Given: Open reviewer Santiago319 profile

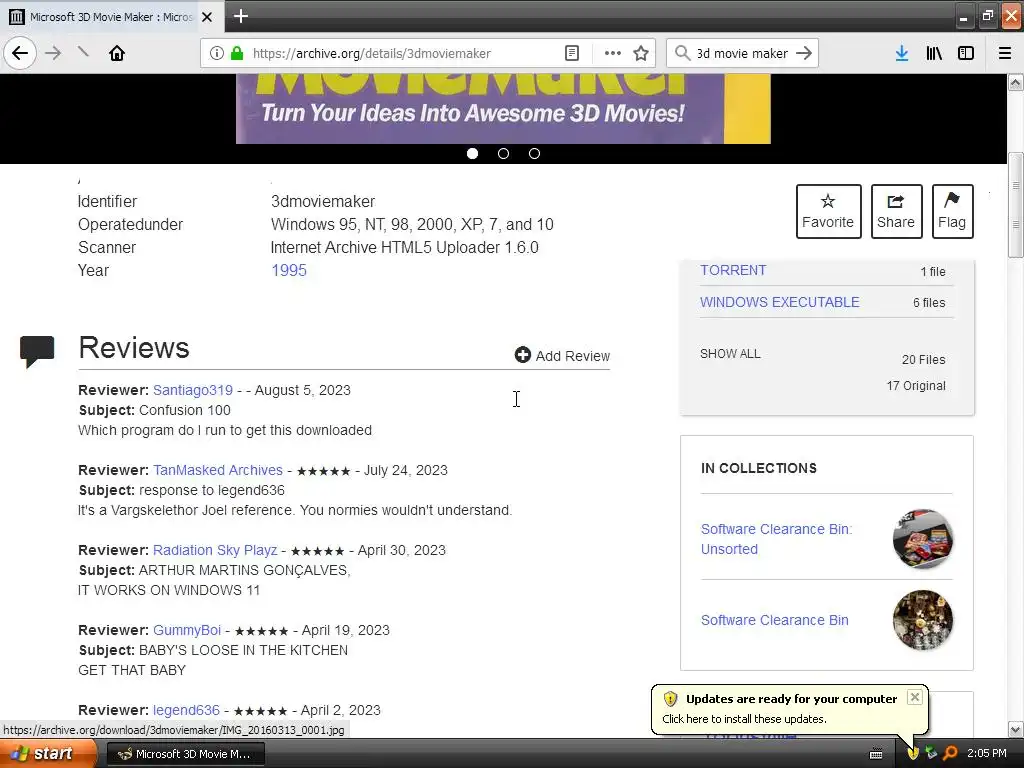Looking at the screenshot, I should [193, 390].
